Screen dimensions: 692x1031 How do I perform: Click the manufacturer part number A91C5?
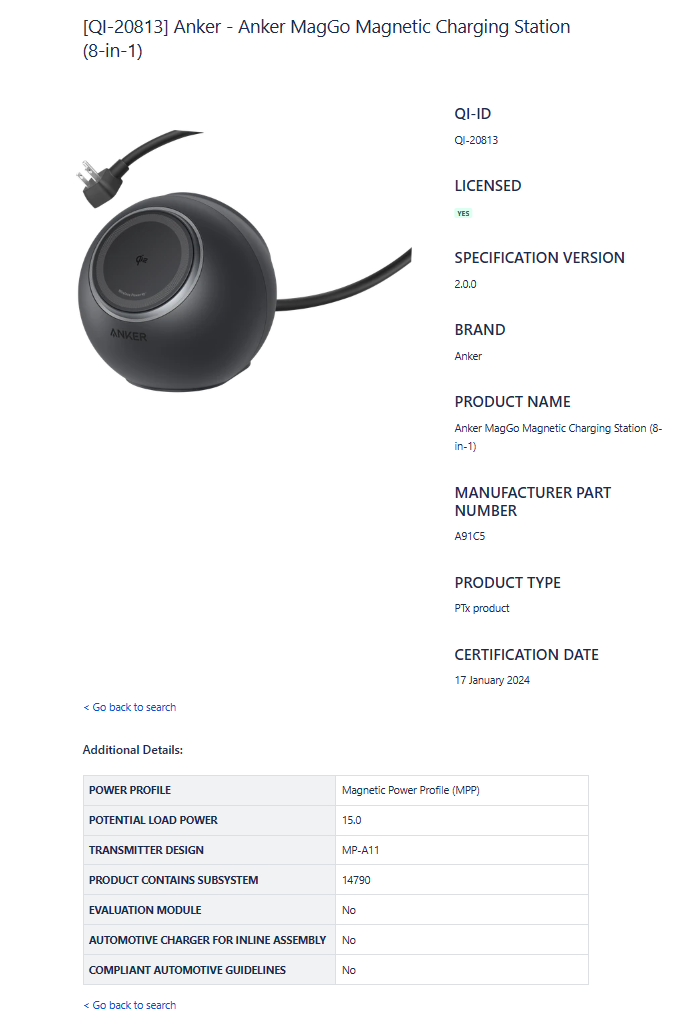point(470,536)
